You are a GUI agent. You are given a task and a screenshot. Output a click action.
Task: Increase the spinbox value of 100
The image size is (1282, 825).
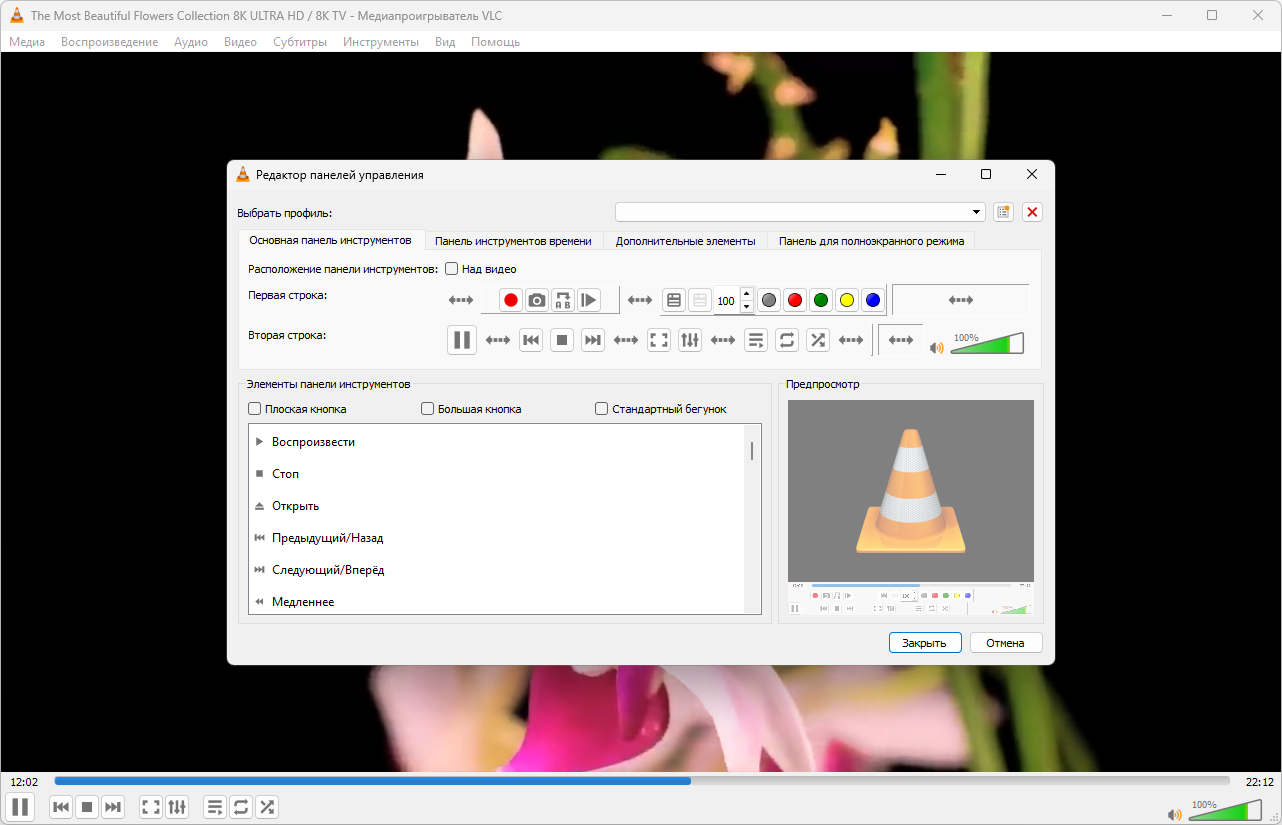pyautogui.click(x=746, y=294)
